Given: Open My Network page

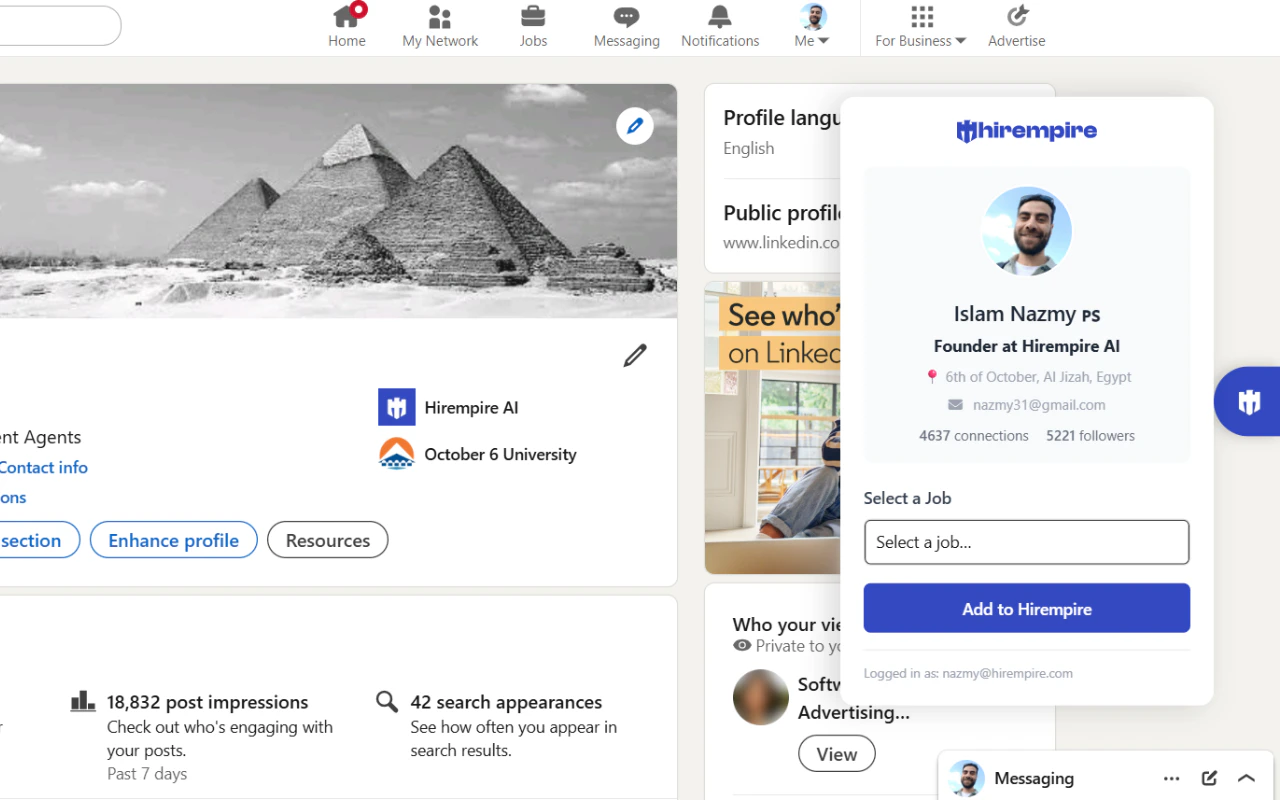Looking at the screenshot, I should tap(440, 27).
